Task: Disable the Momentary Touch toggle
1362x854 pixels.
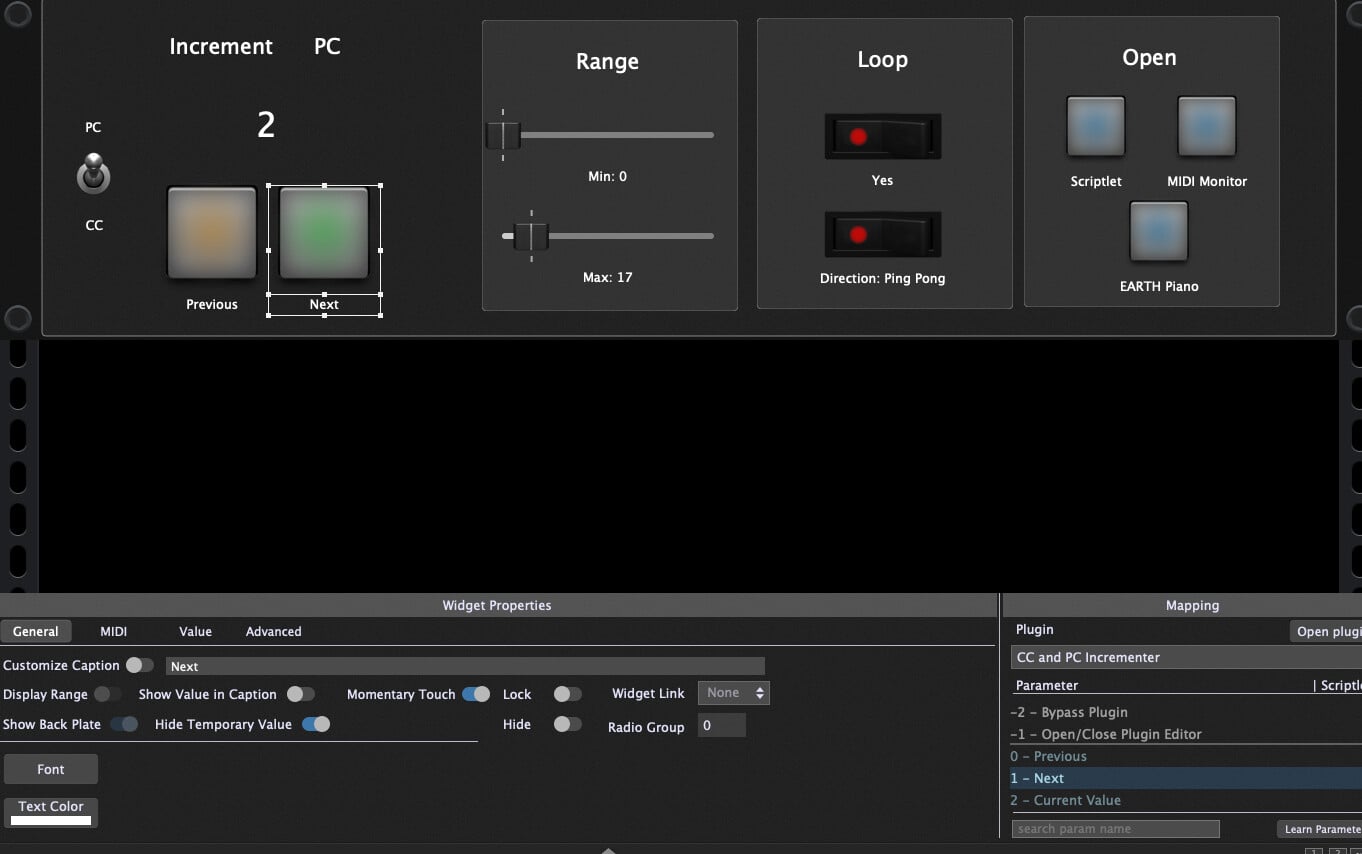Action: [x=476, y=694]
